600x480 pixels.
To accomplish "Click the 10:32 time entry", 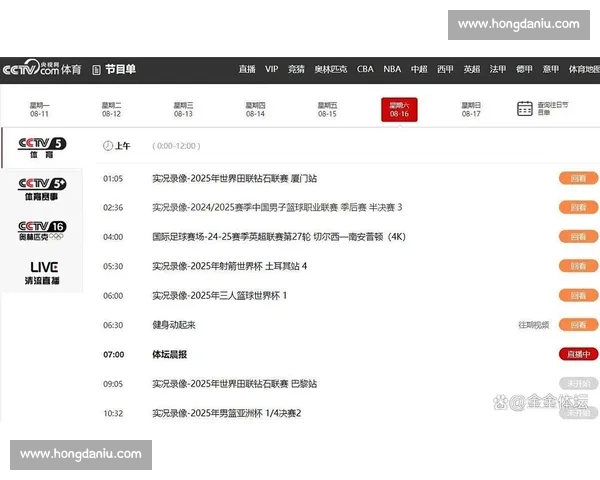I will (113, 413).
